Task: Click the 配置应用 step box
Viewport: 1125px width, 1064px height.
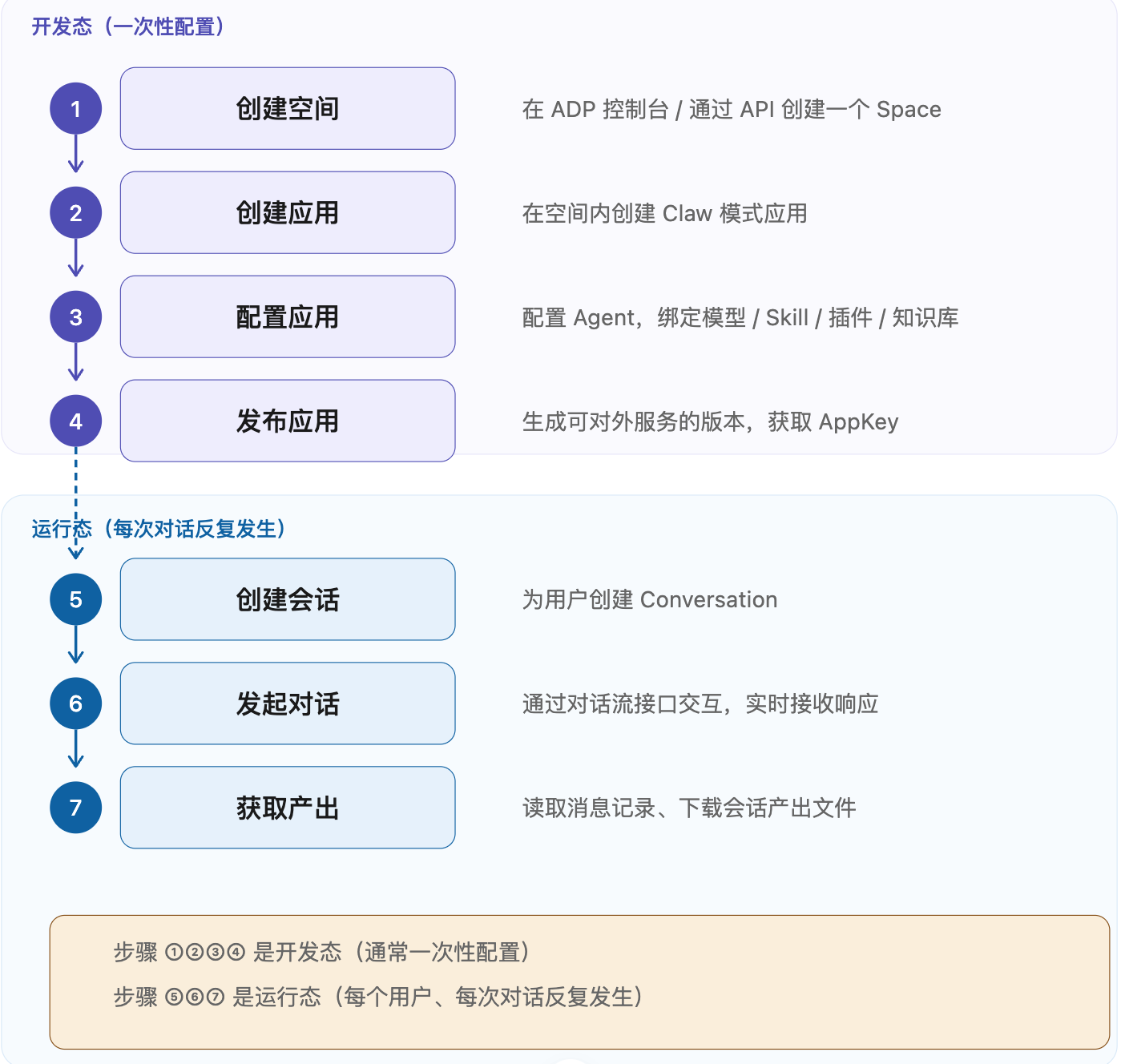Action: tap(288, 316)
